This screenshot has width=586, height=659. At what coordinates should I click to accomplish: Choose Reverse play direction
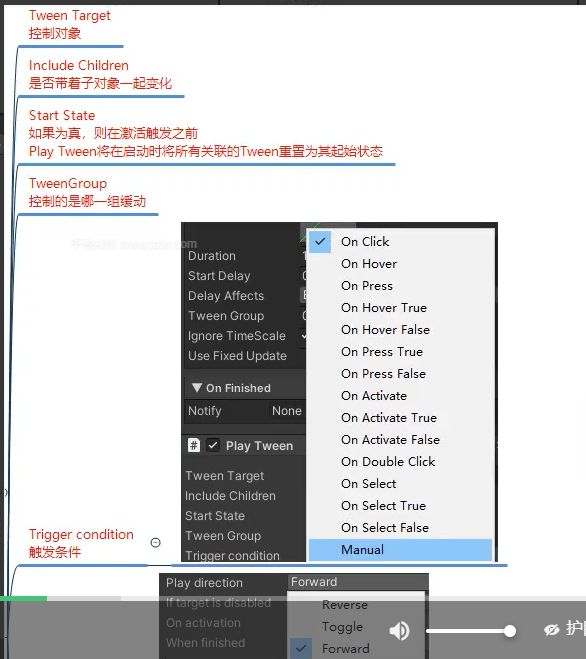345,605
